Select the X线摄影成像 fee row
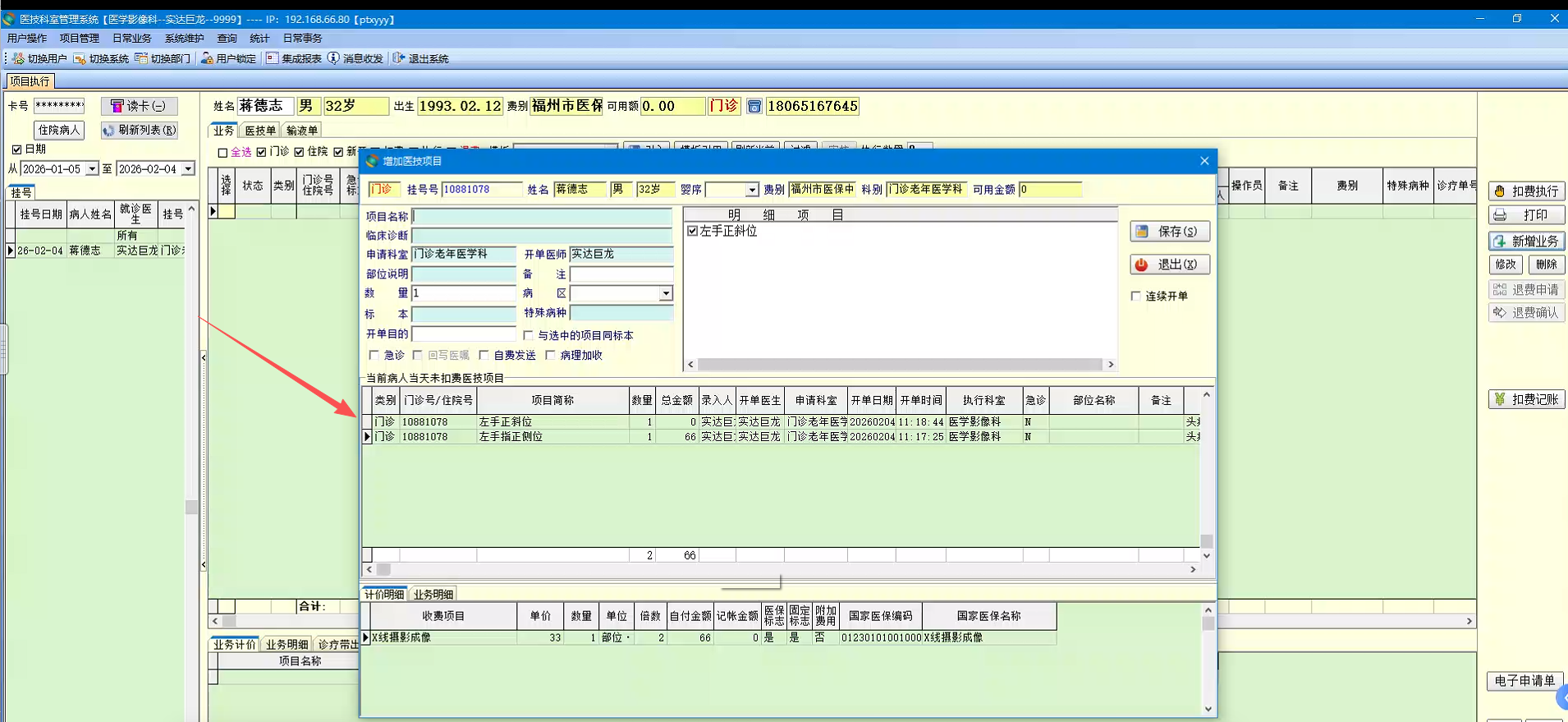 click(x=709, y=637)
